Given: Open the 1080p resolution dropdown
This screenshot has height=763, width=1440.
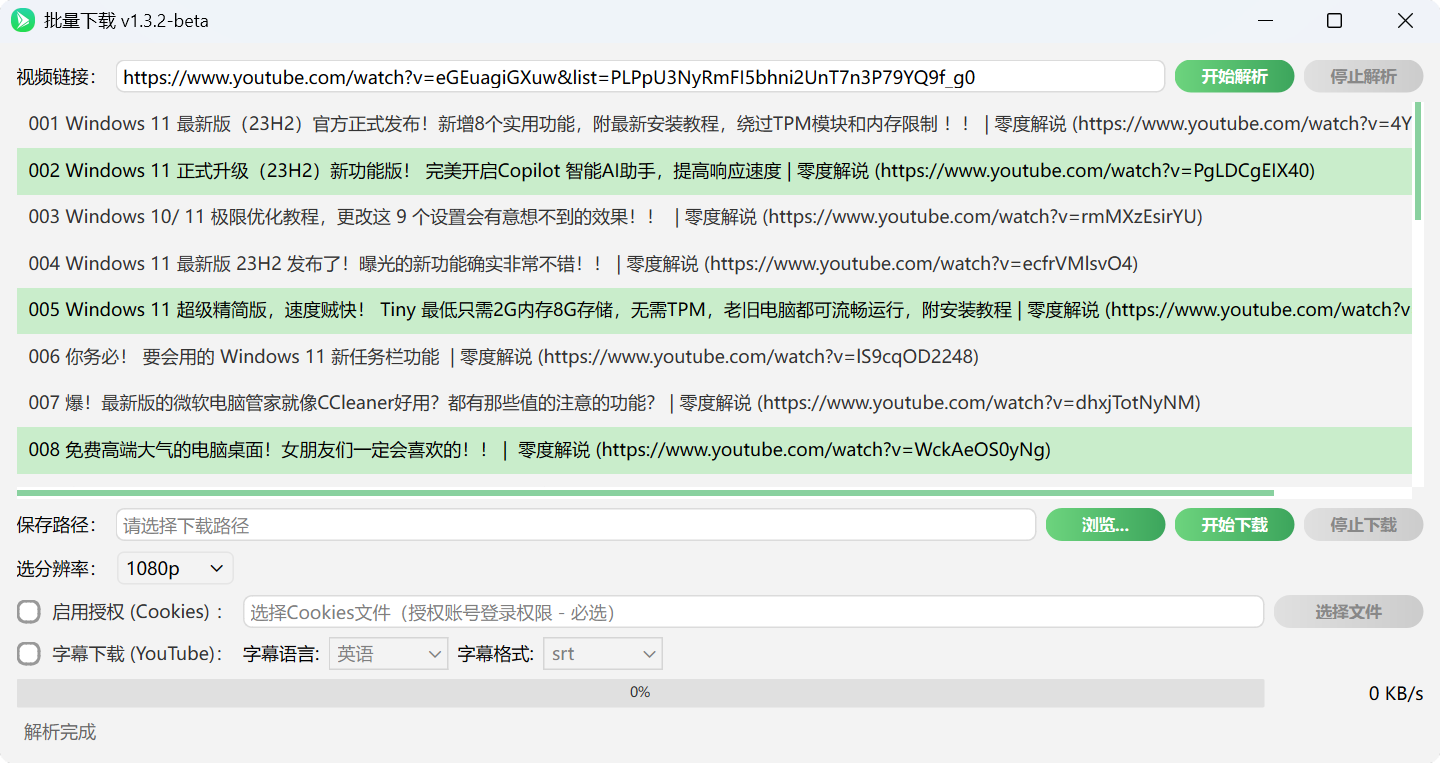Looking at the screenshot, I should point(175,569).
